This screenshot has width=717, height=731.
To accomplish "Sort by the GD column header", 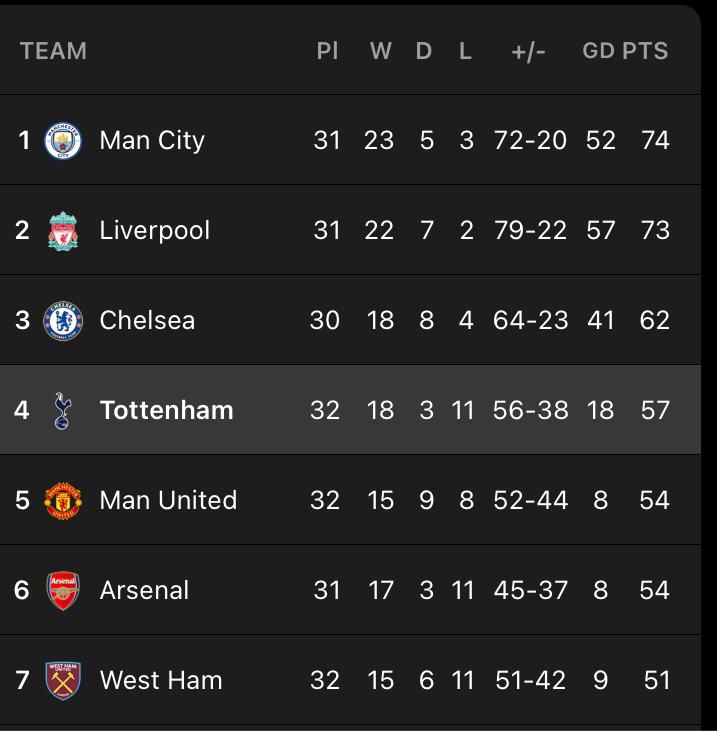I will pyautogui.click(x=599, y=50).
